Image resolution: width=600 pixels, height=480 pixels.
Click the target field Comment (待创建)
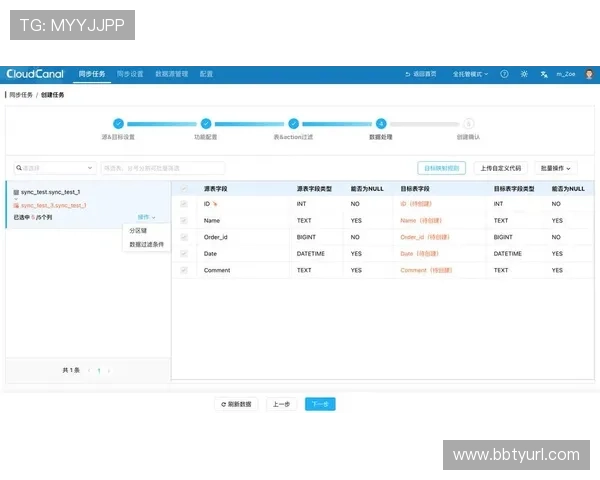point(426,270)
